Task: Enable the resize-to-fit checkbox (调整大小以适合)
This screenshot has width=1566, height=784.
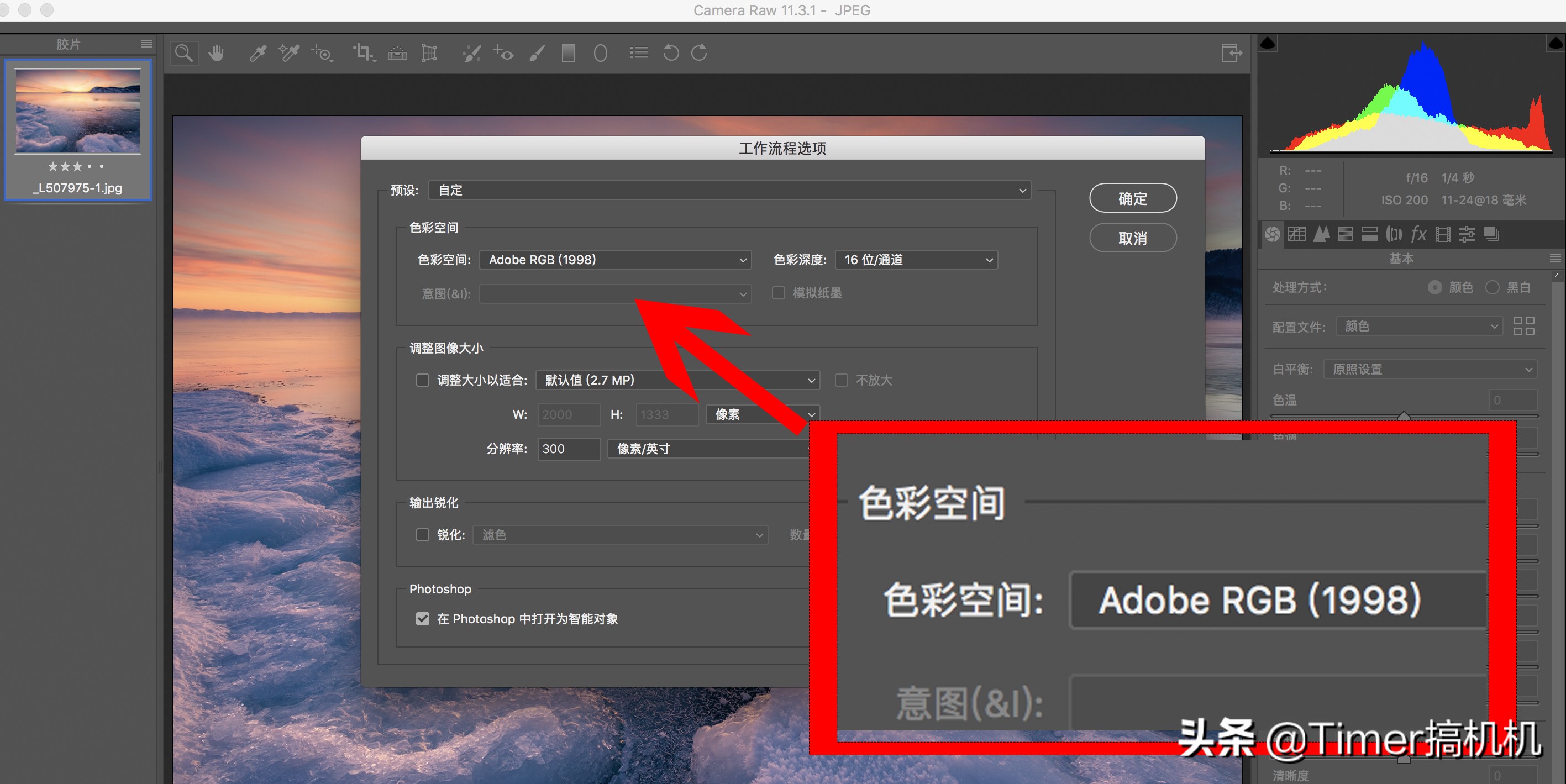Action: pos(423,381)
